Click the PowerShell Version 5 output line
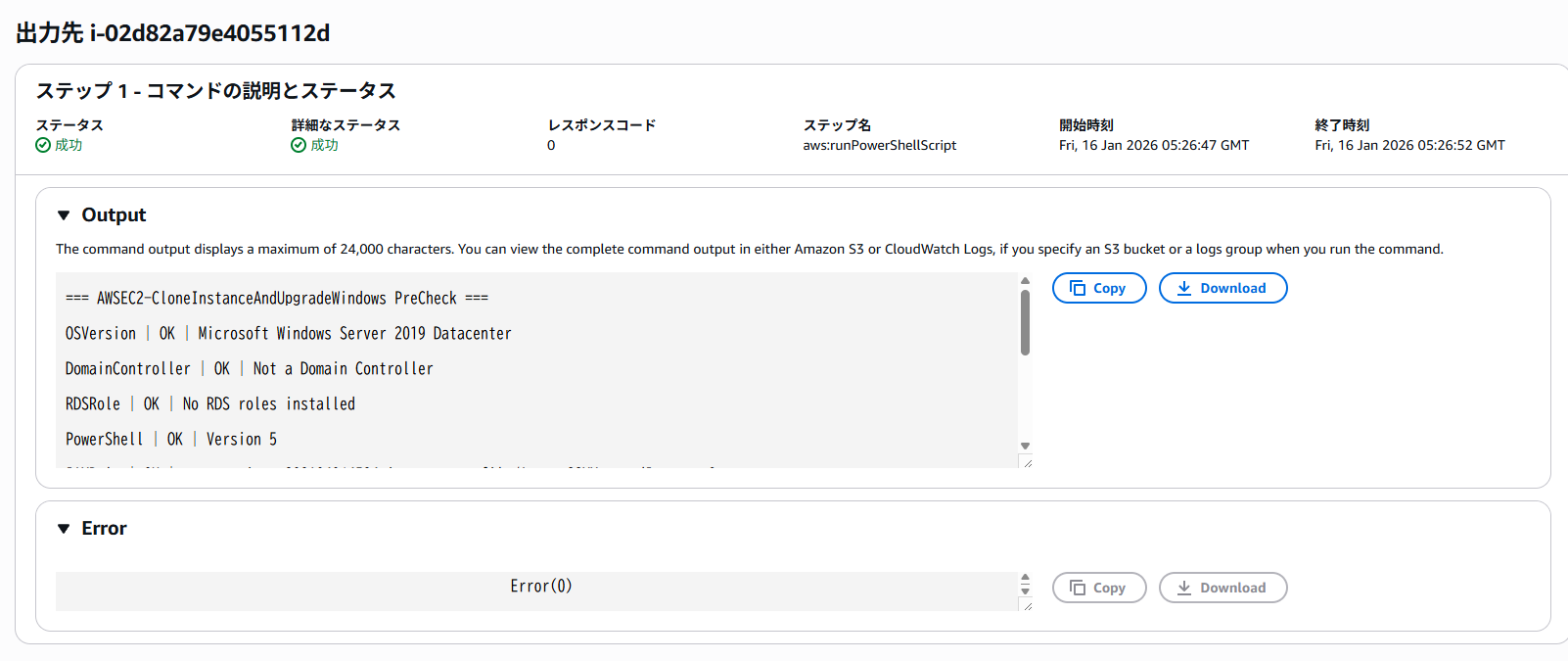 171,440
